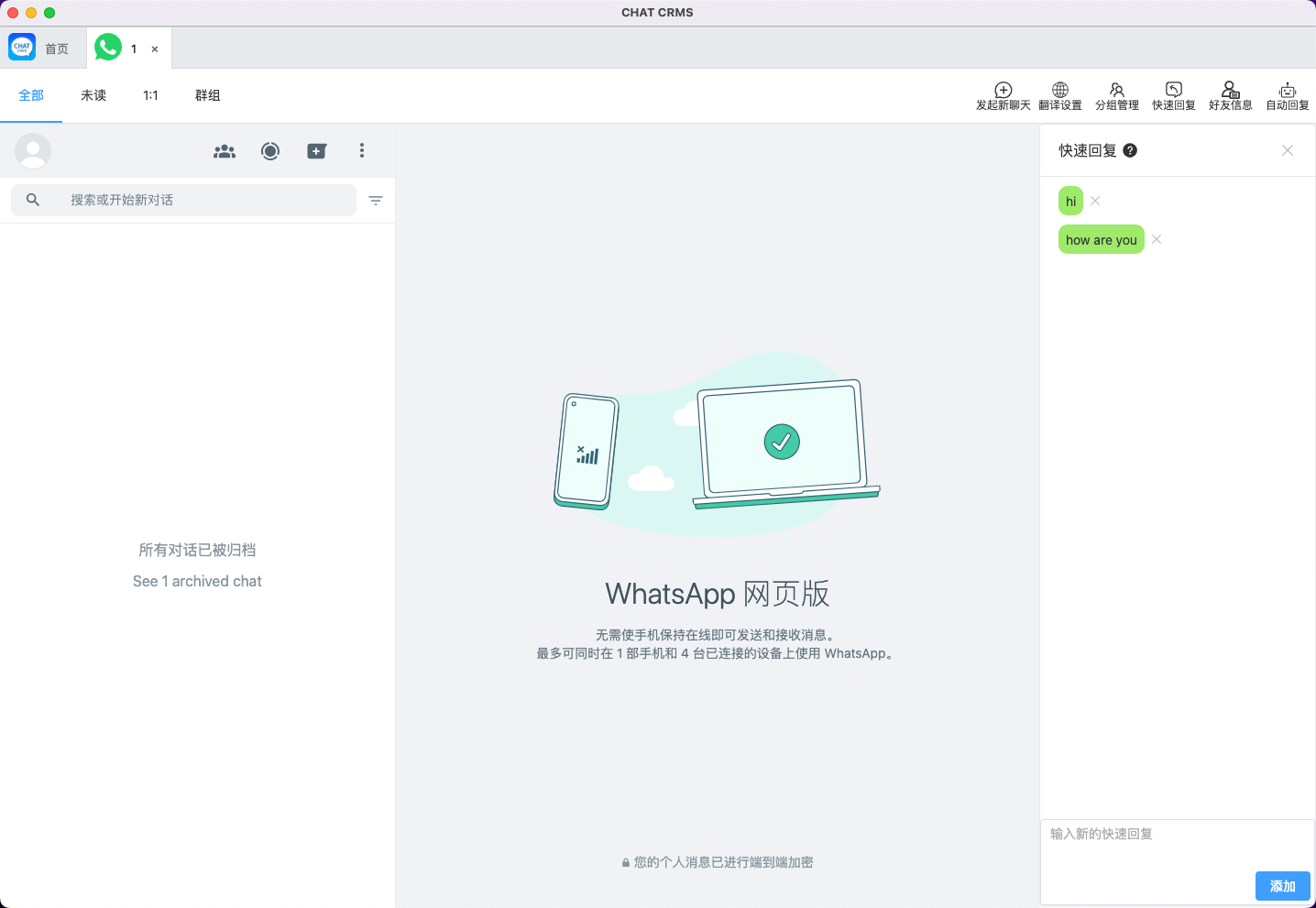1316x908 pixels.
Task: Close the 快速回复 side panel
Action: point(1288,150)
